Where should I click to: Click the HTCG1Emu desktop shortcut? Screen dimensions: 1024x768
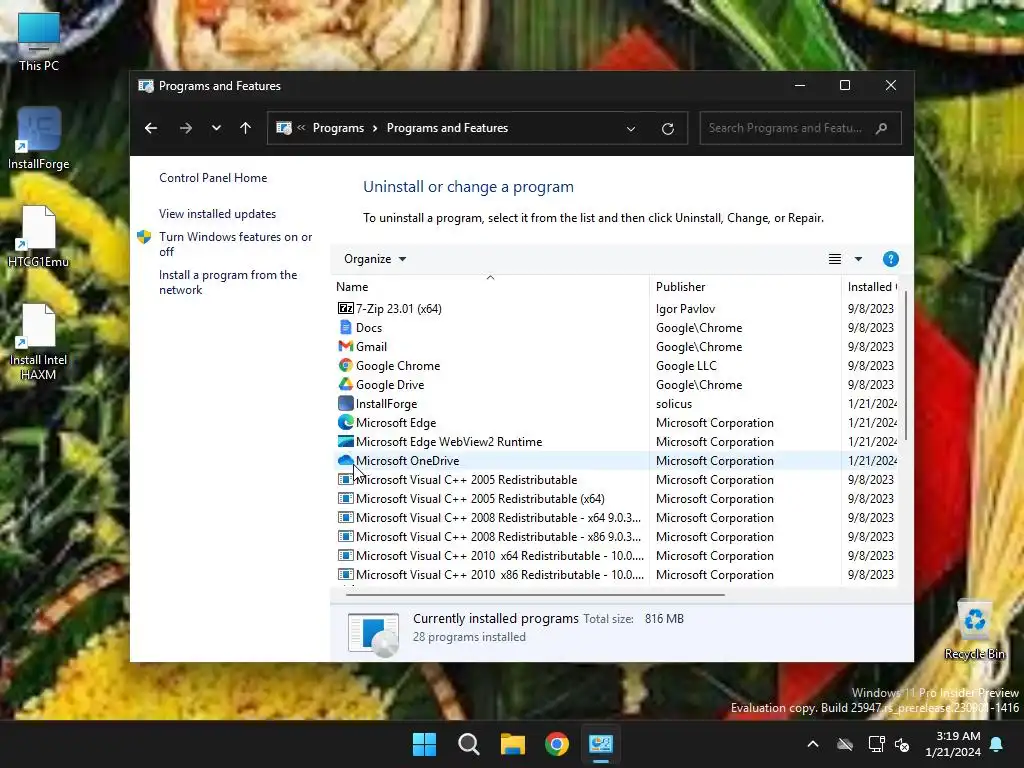tap(39, 236)
